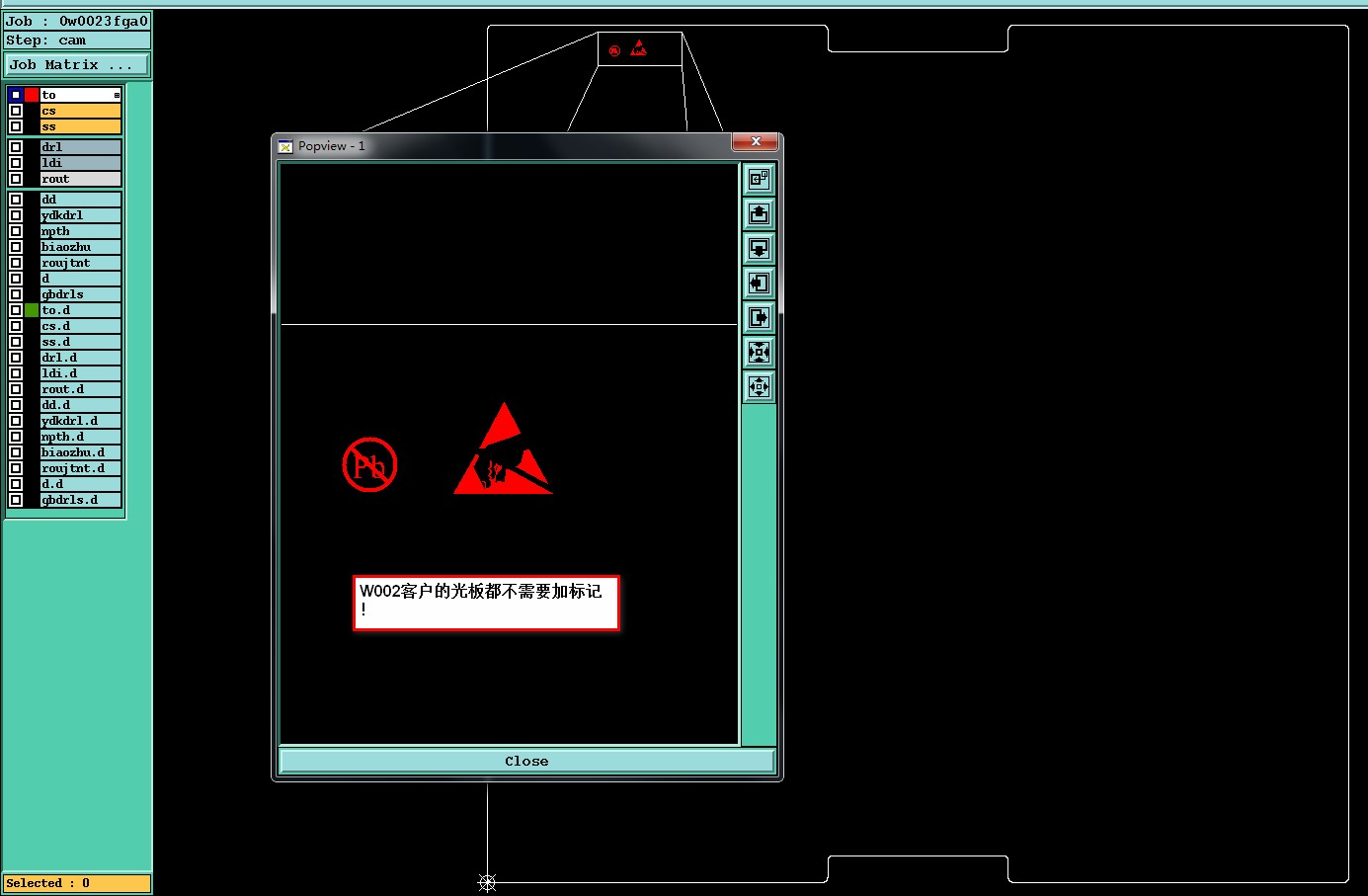Select the 'dd.d' layer name
The image size is (1368, 896).
[80, 405]
